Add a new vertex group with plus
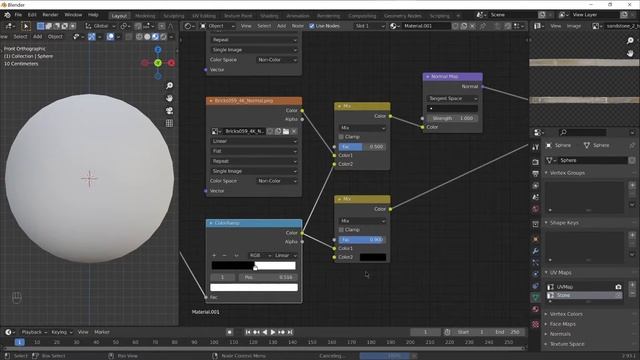 pos(632,185)
